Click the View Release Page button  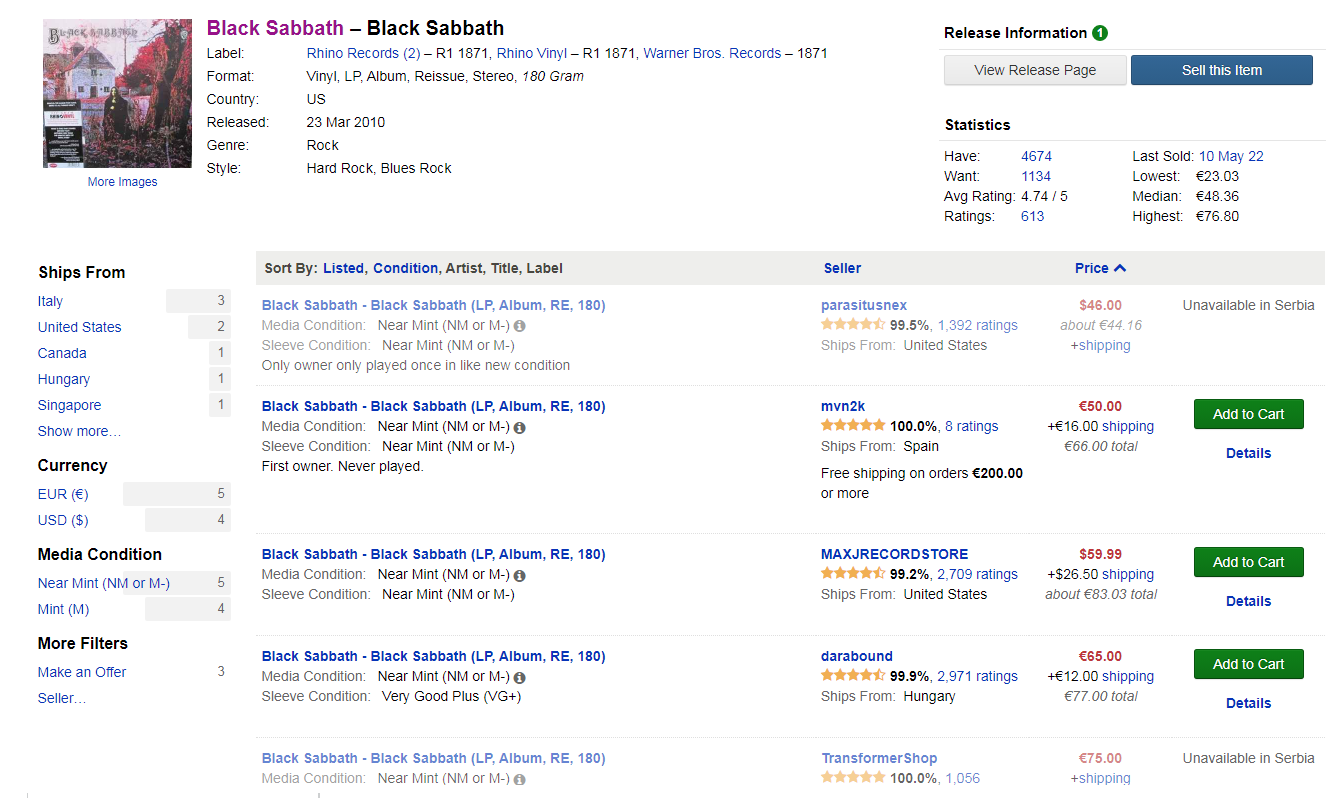tap(1035, 70)
